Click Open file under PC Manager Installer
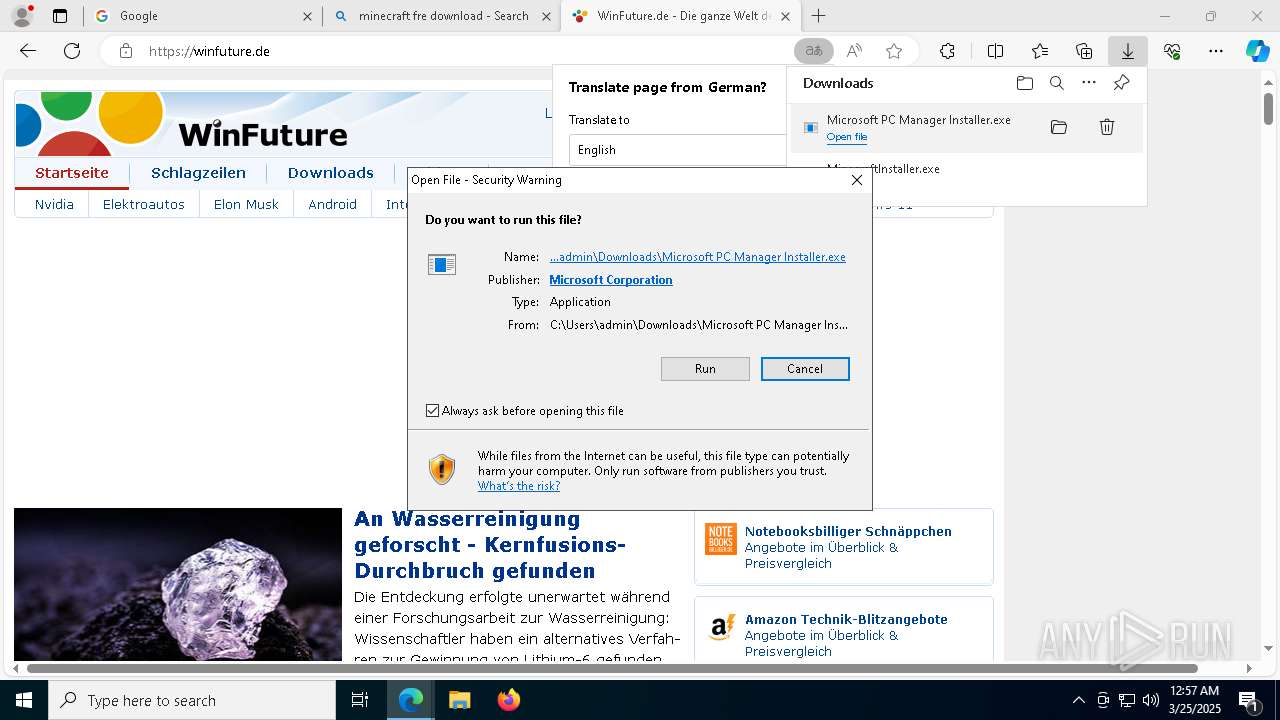 pos(847,137)
